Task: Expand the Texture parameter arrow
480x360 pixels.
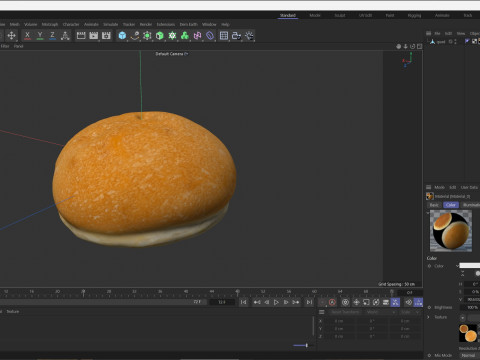Action: tap(429, 317)
